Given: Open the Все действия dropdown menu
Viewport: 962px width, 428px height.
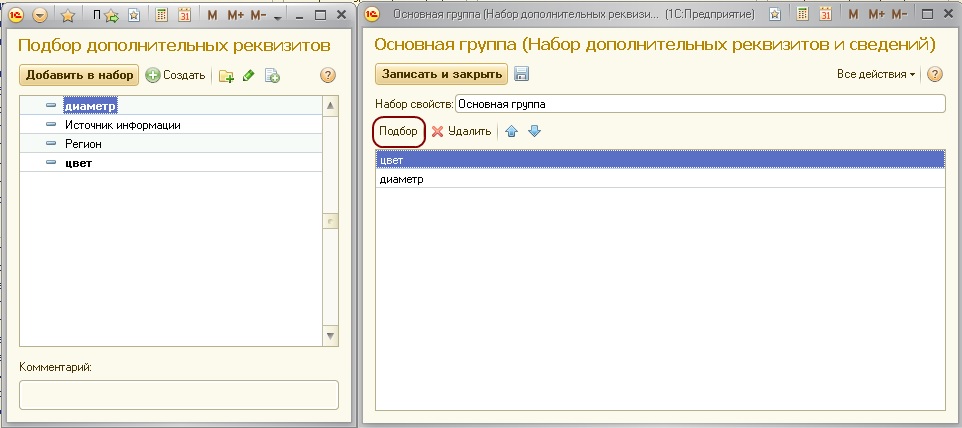Looking at the screenshot, I should [x=875, y=74].
